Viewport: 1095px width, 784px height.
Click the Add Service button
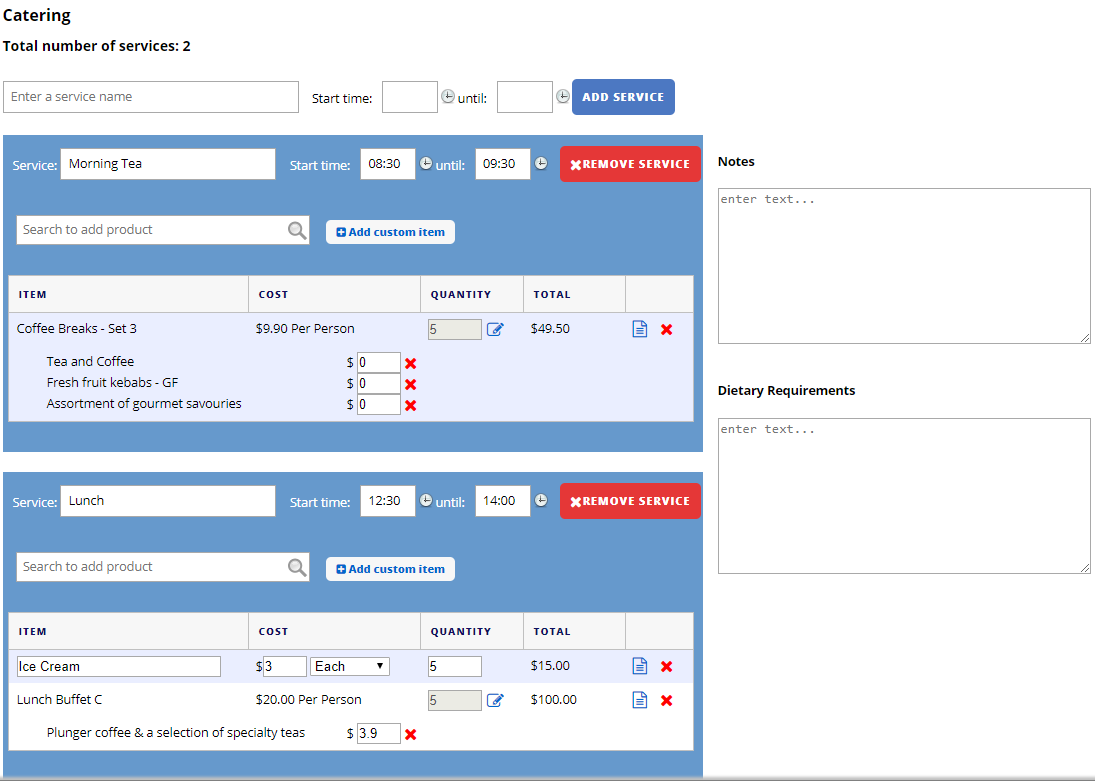click(x=623, y=97)
